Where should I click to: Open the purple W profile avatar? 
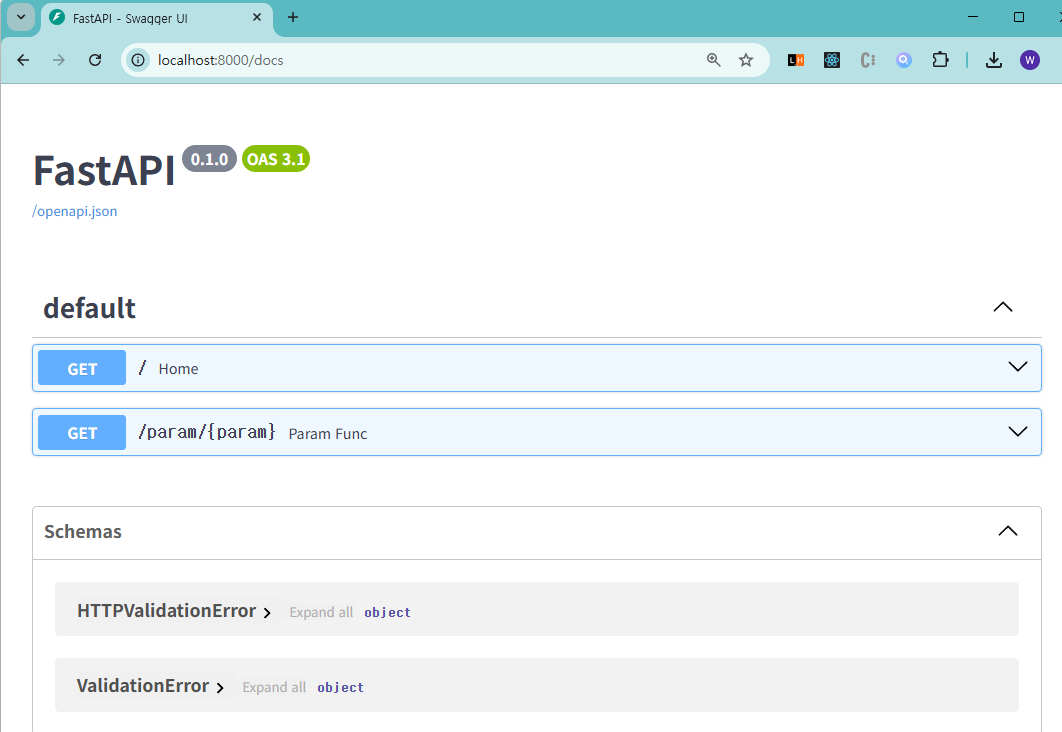pos(1029,60)
